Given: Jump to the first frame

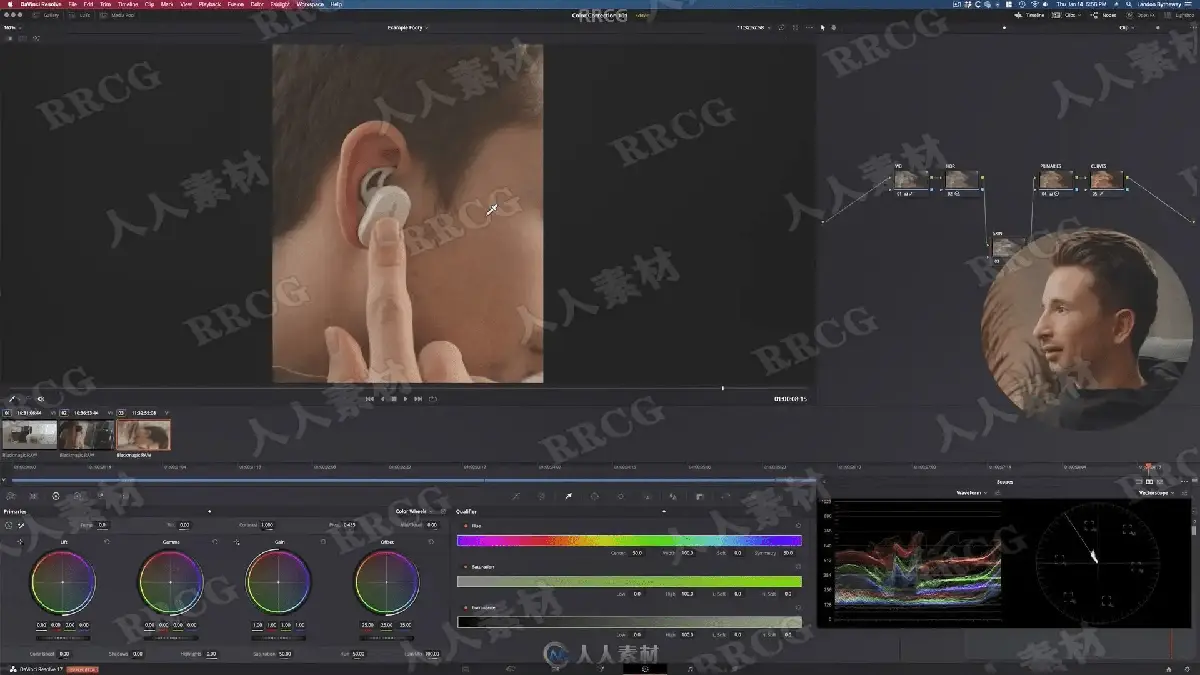Looking at the screenshot, I should click(369, 399).
